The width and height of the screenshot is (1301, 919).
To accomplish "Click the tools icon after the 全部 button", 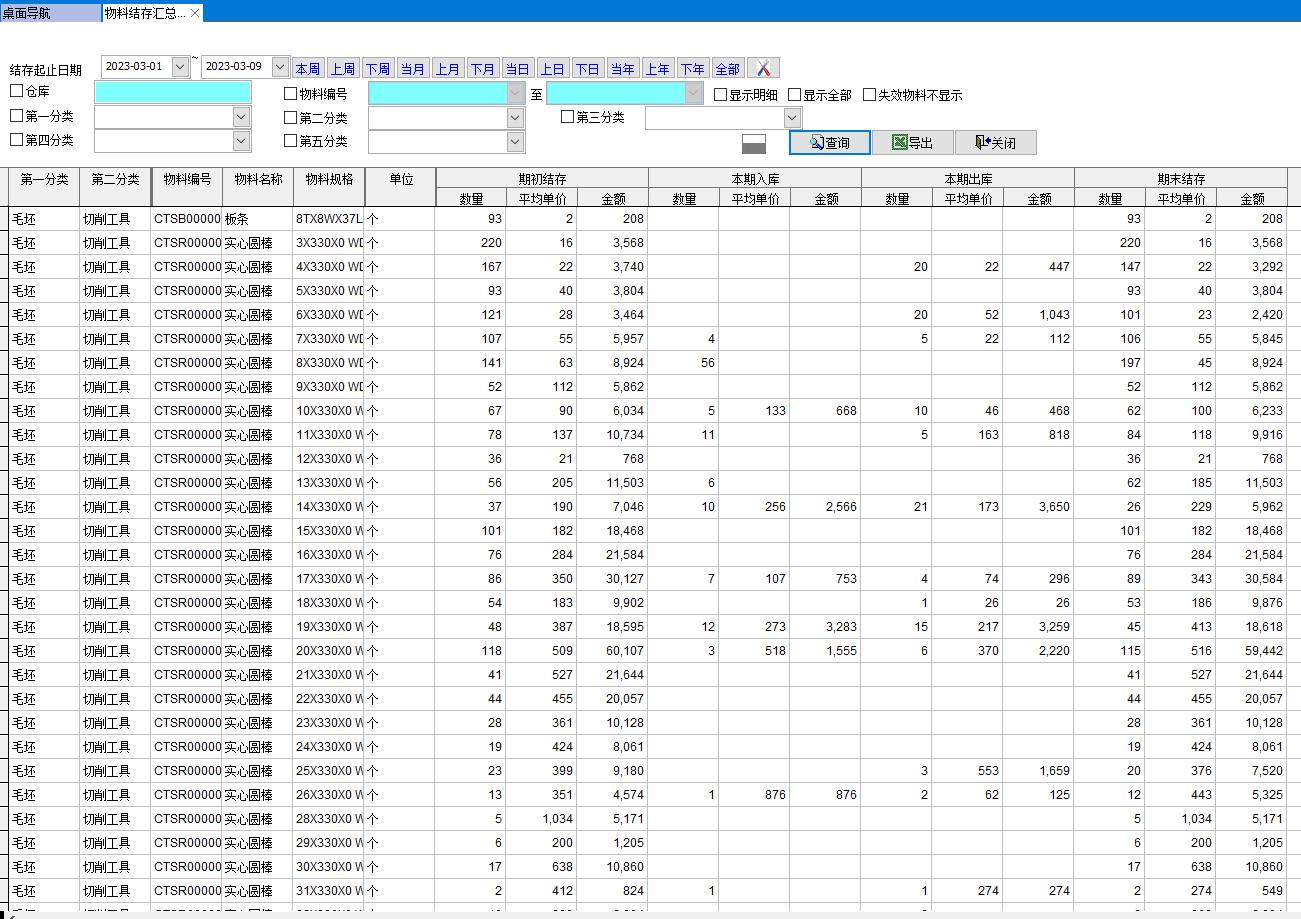I will click(763, 68).
